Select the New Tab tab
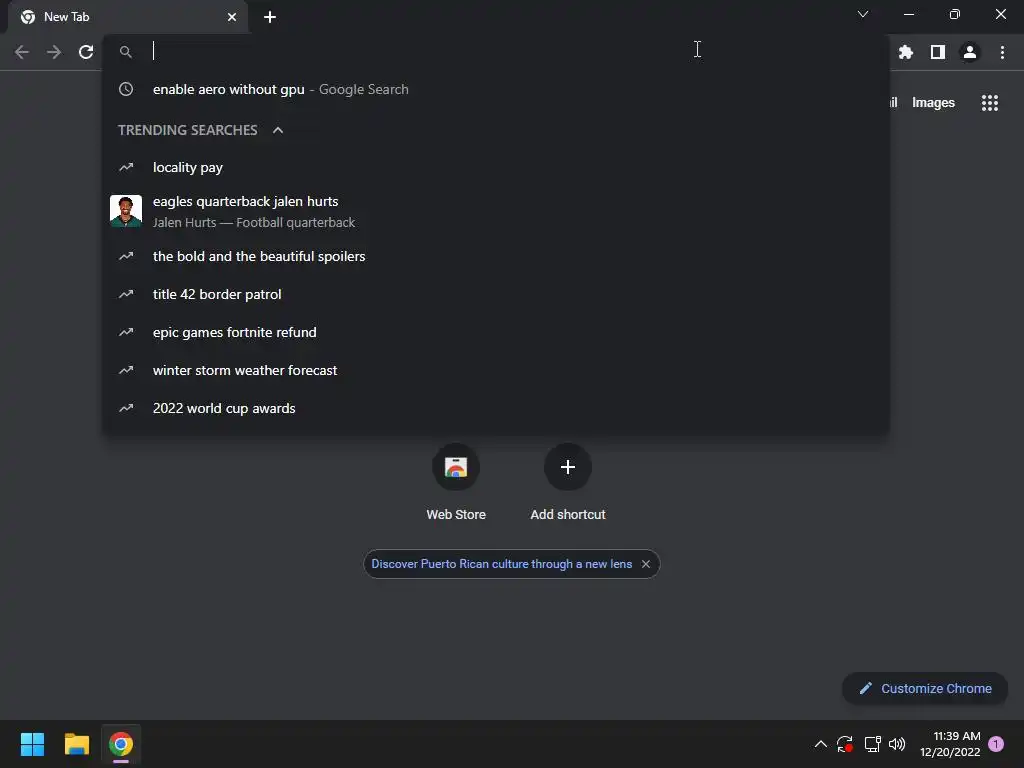1024x768 pixels. pos(129,17)
